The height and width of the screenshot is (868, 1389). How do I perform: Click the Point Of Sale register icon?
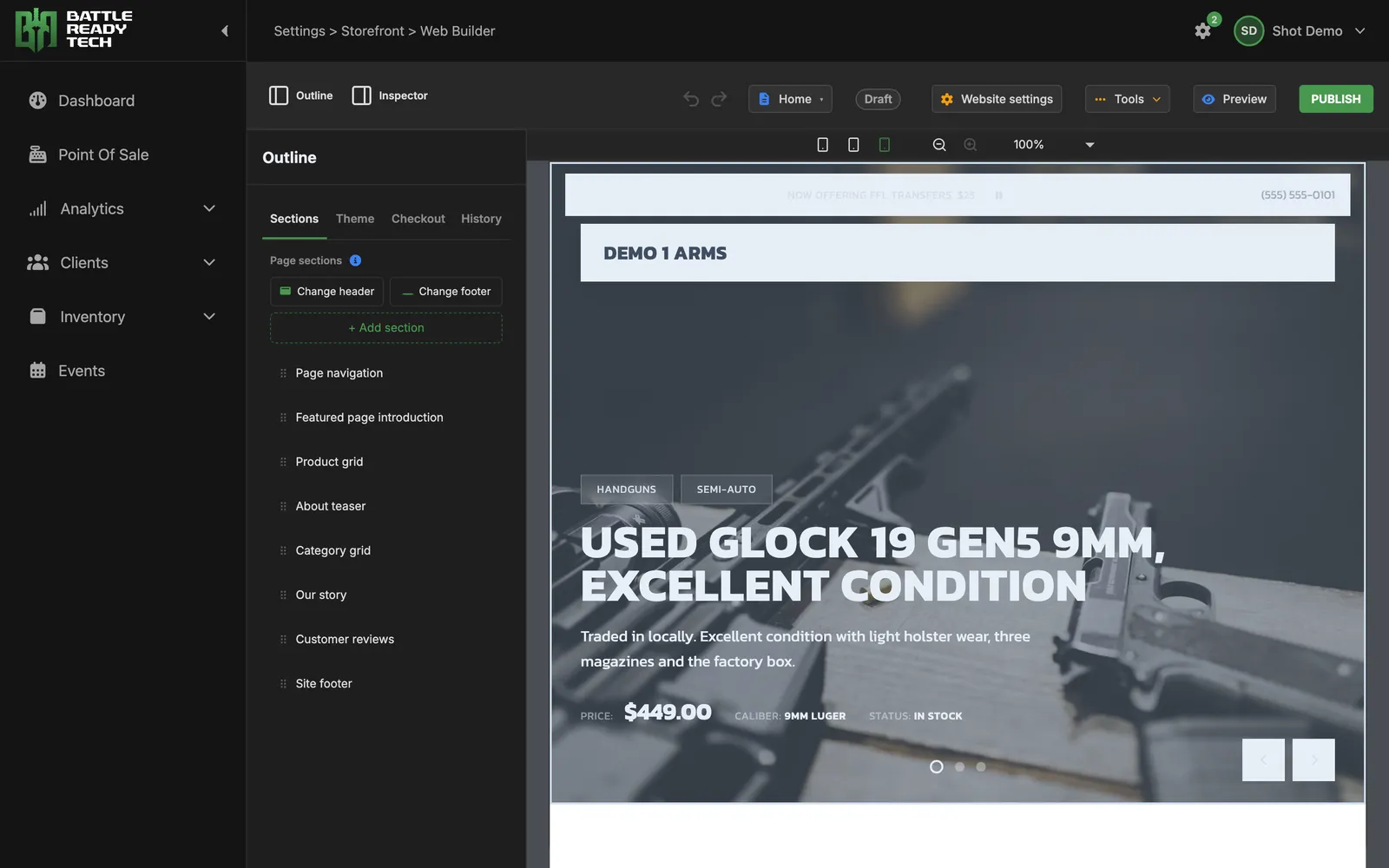(37, 155)
